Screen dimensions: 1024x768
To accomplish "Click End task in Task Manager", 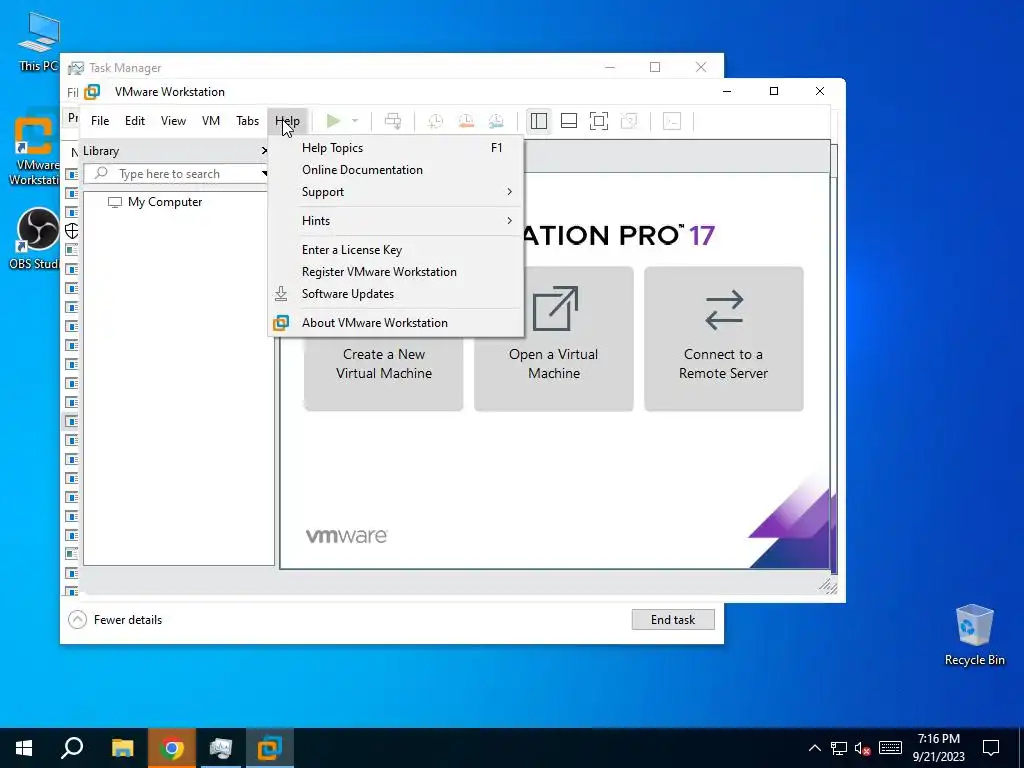I will point(673,620).
